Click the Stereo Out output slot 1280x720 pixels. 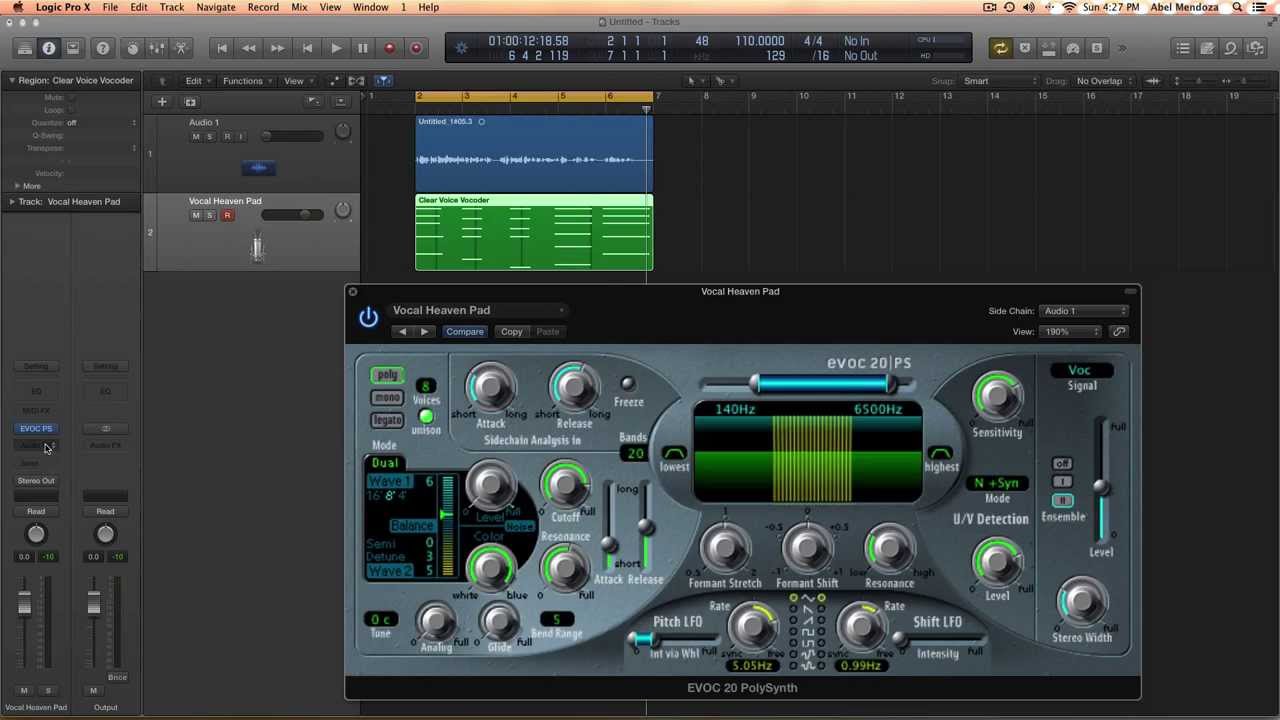point(36,481)
